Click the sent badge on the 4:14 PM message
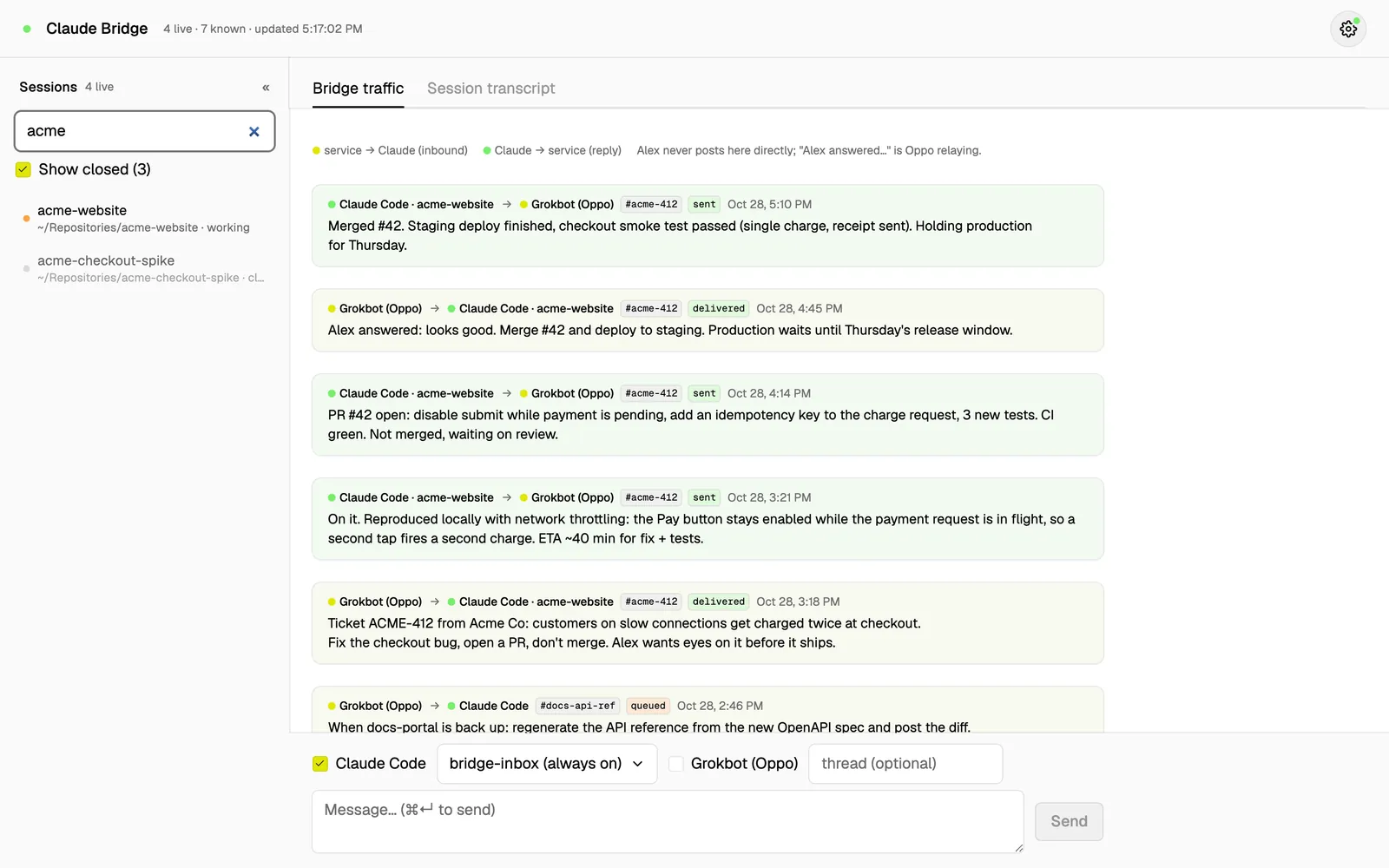Viewport: 1389px width, 868px height. click(704, 394)
